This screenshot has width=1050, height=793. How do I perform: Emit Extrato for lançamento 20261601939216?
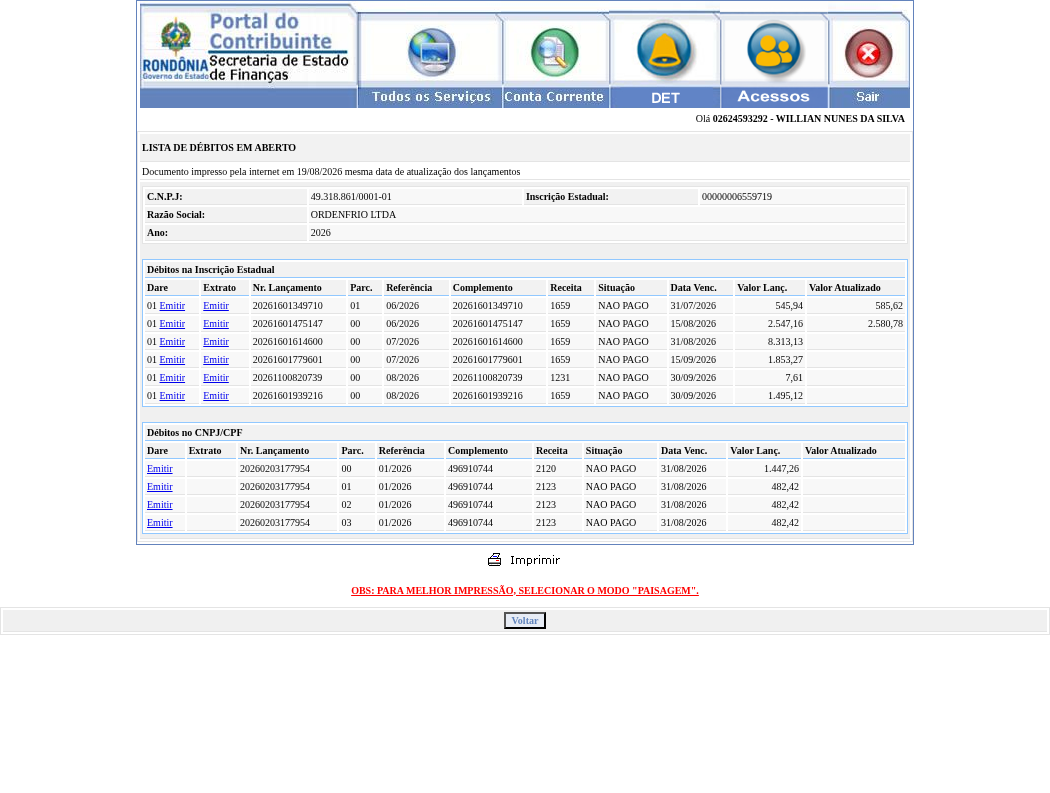tap(216, 396)
